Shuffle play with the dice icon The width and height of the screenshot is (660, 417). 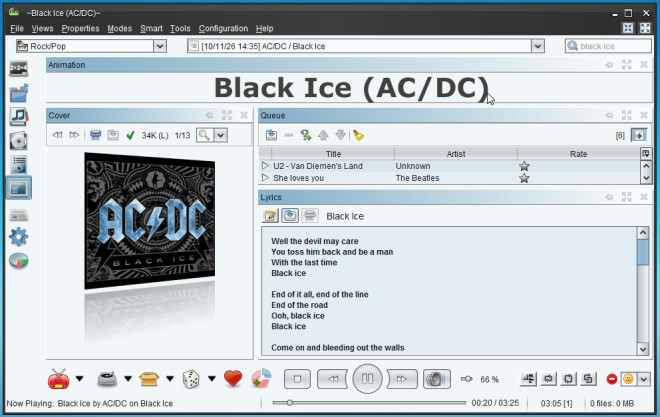191,379
